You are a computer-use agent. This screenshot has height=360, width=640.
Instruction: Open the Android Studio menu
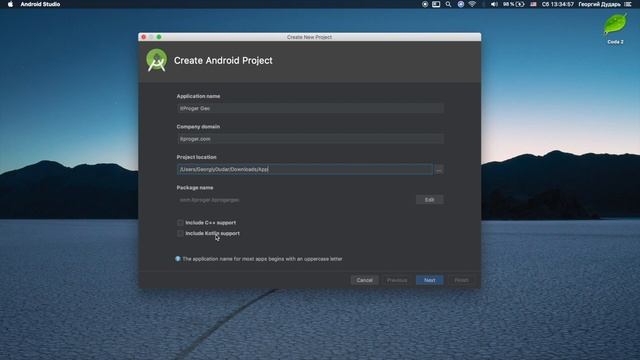click(x=40, y=4)
